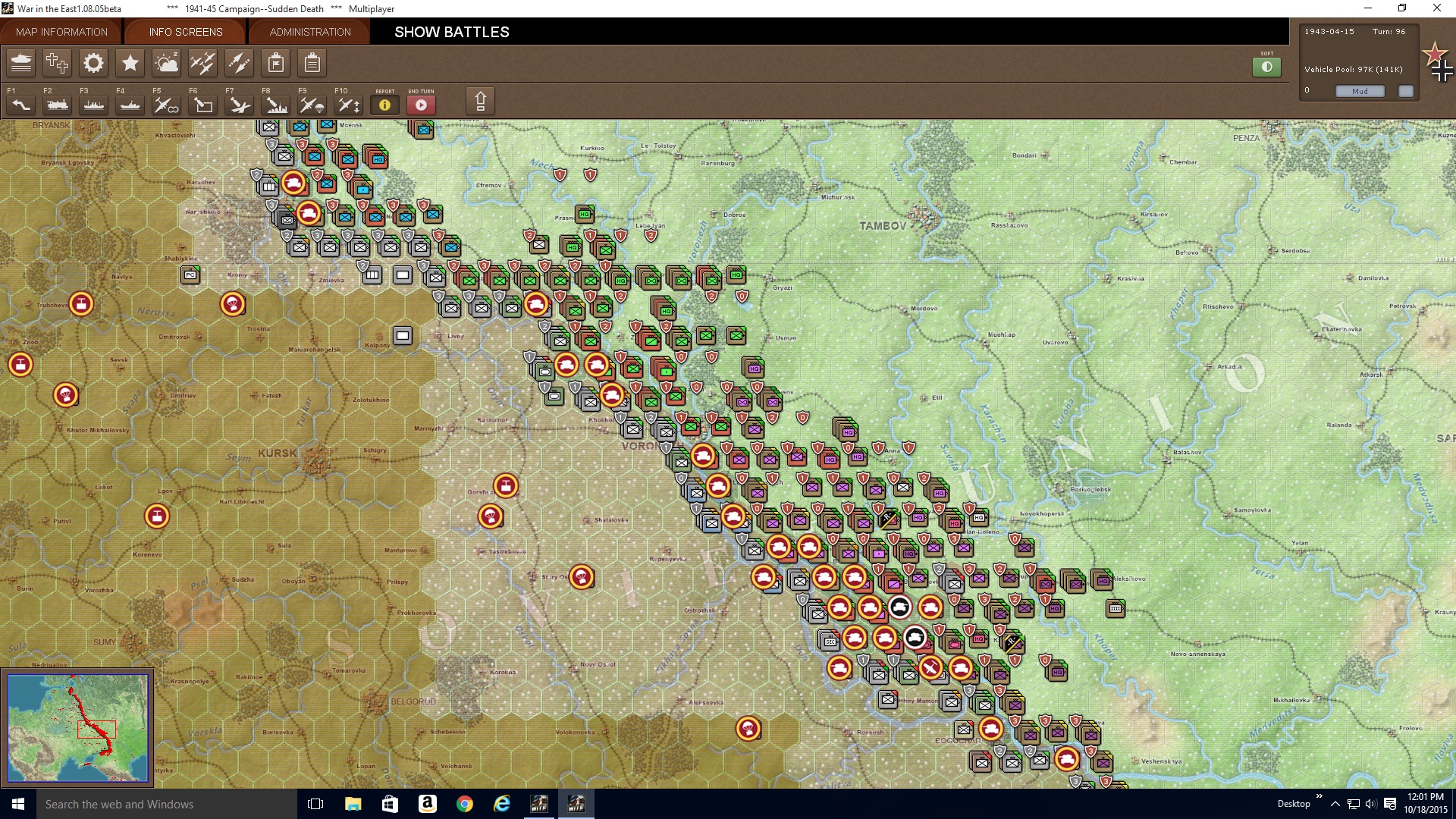Open Task View on the taskbar
1456x819 pixels.
click(x=315, y=804)
